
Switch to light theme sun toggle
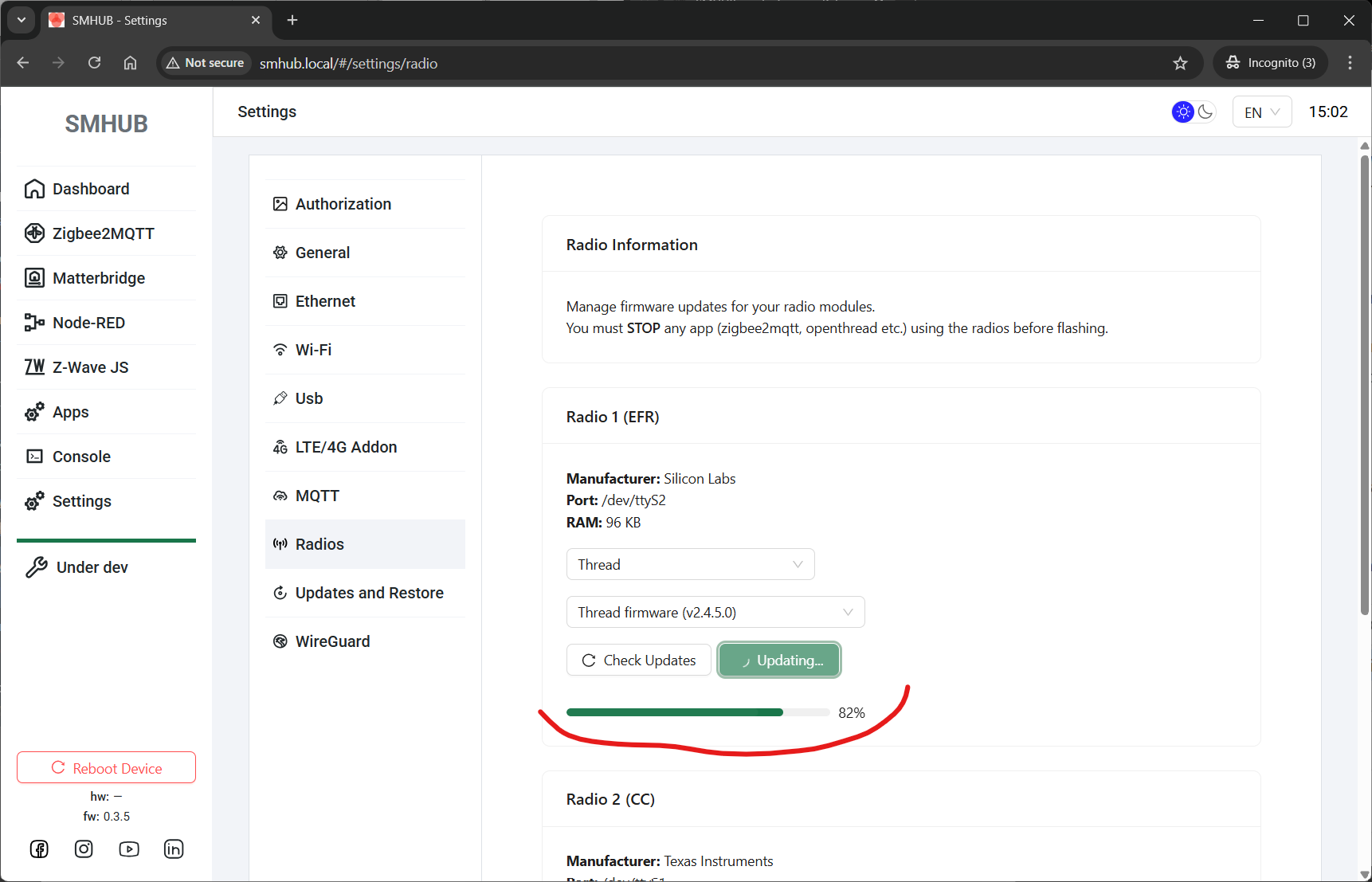tap(1183, 112)
